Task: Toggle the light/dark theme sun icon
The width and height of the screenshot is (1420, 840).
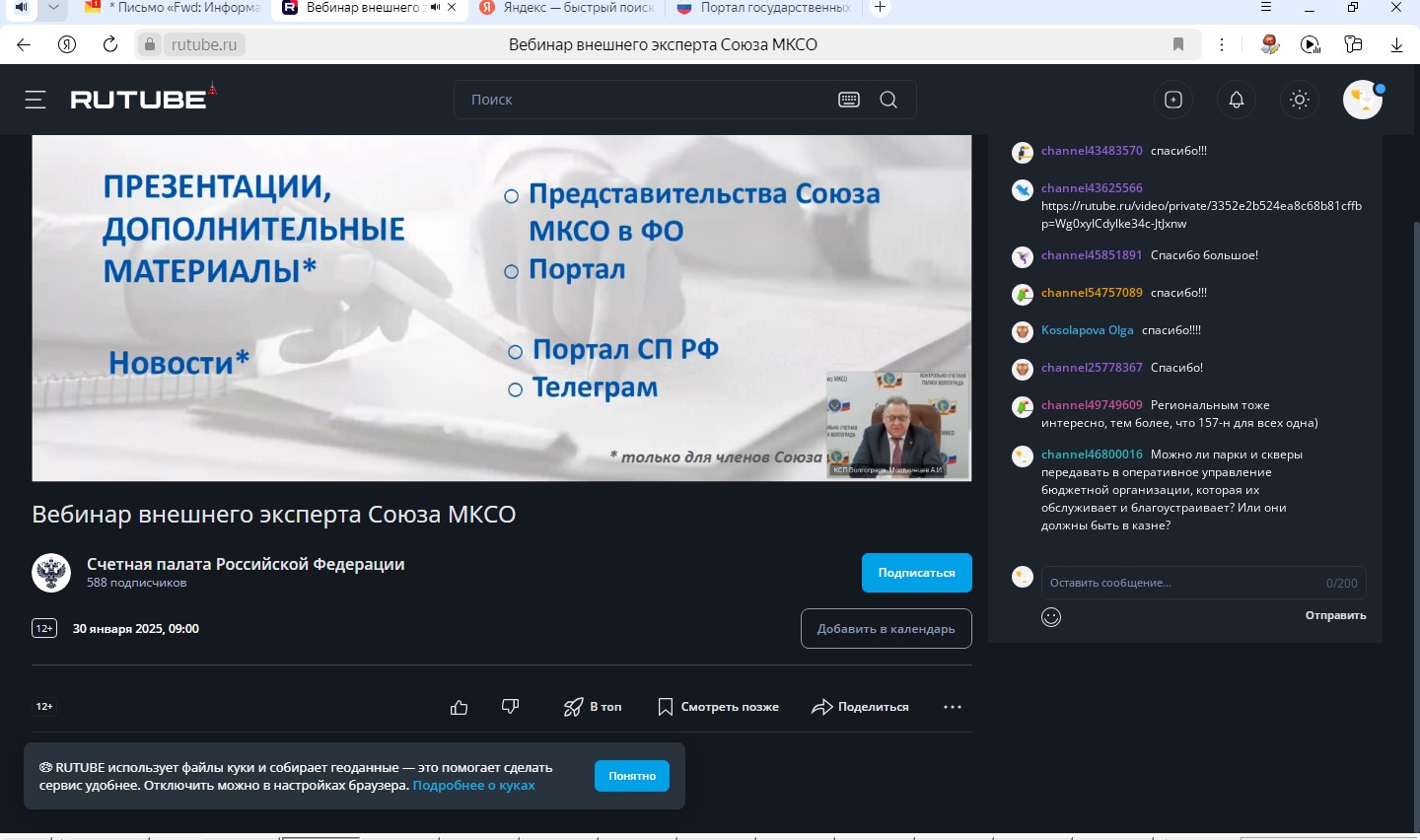Action: [1300, 100]
